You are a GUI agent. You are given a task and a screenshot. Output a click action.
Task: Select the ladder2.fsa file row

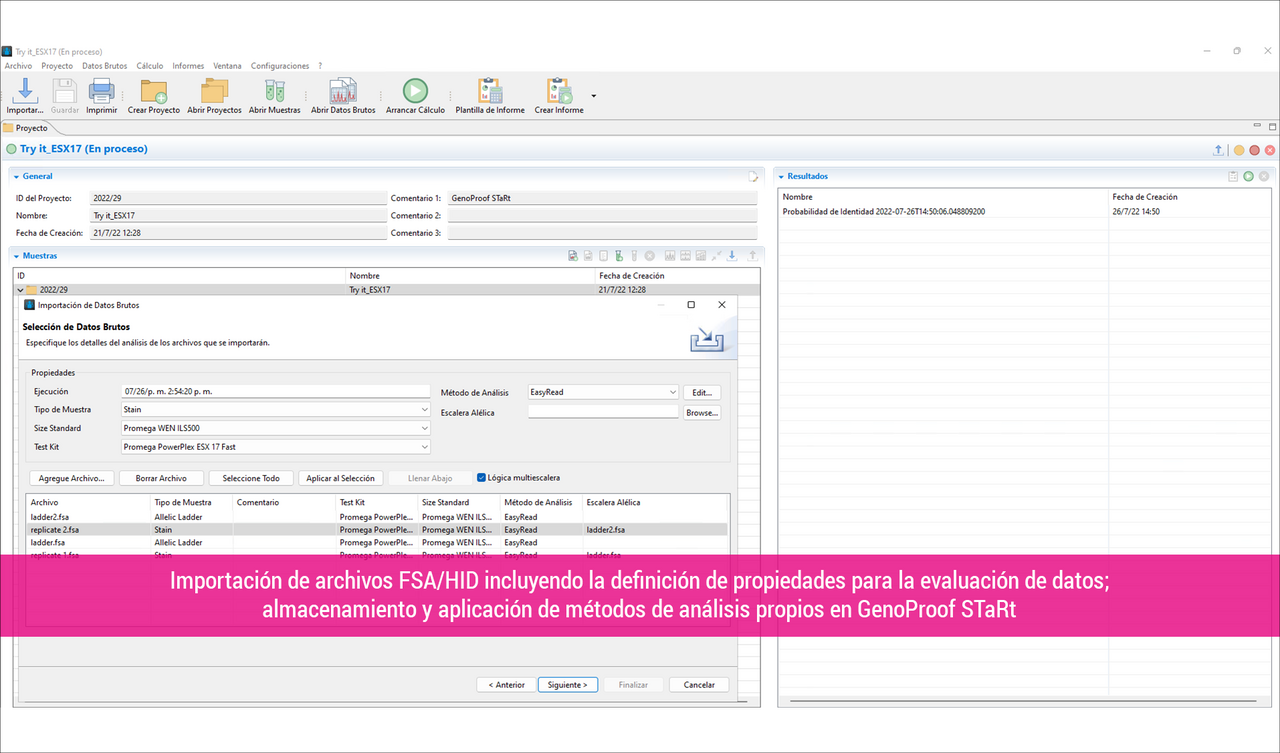point(378,517)
